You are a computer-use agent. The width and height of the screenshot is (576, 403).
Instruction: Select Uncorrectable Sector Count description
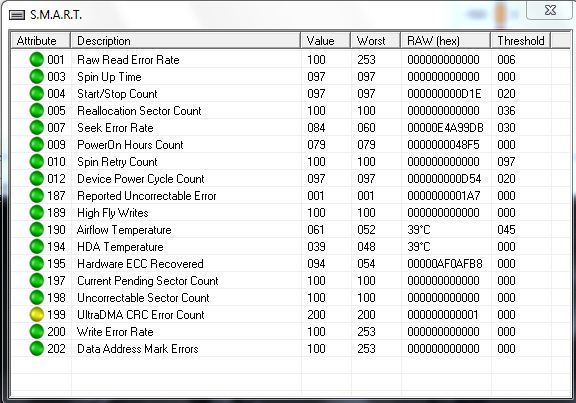coord(143,298)
